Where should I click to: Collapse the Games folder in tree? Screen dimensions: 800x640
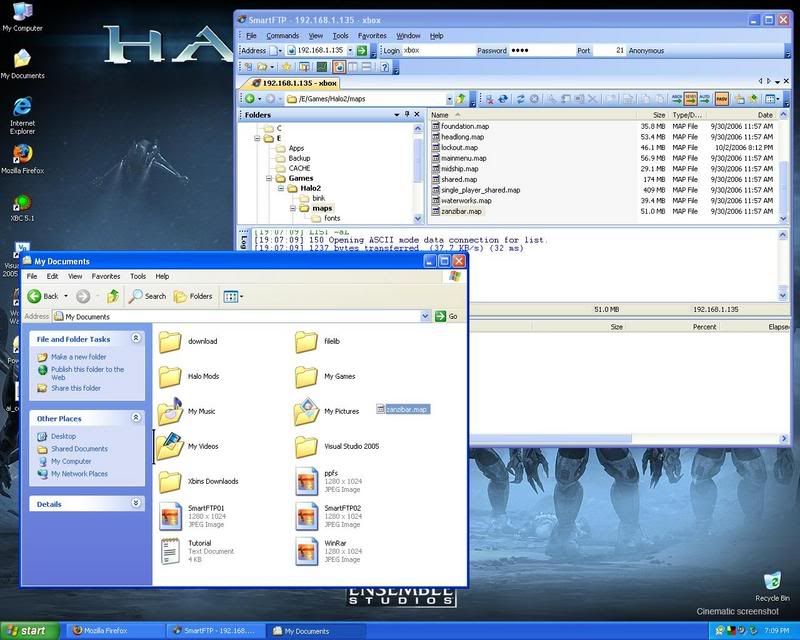click(269, 178)
